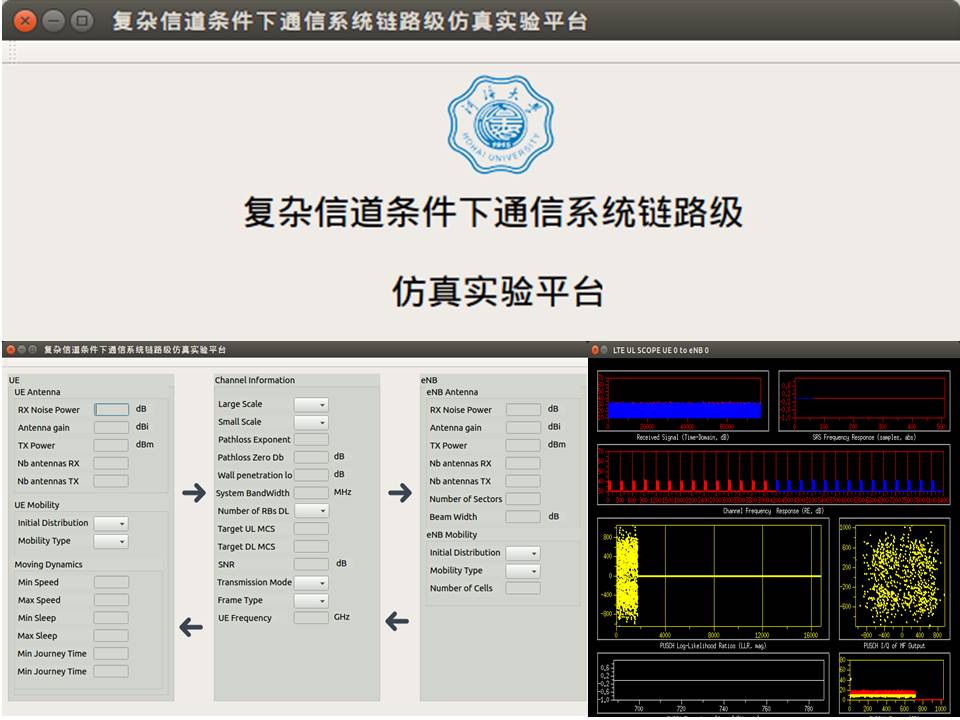
Task: Select the UE Nb antennas RX field
Action: [x=111, y=463]
